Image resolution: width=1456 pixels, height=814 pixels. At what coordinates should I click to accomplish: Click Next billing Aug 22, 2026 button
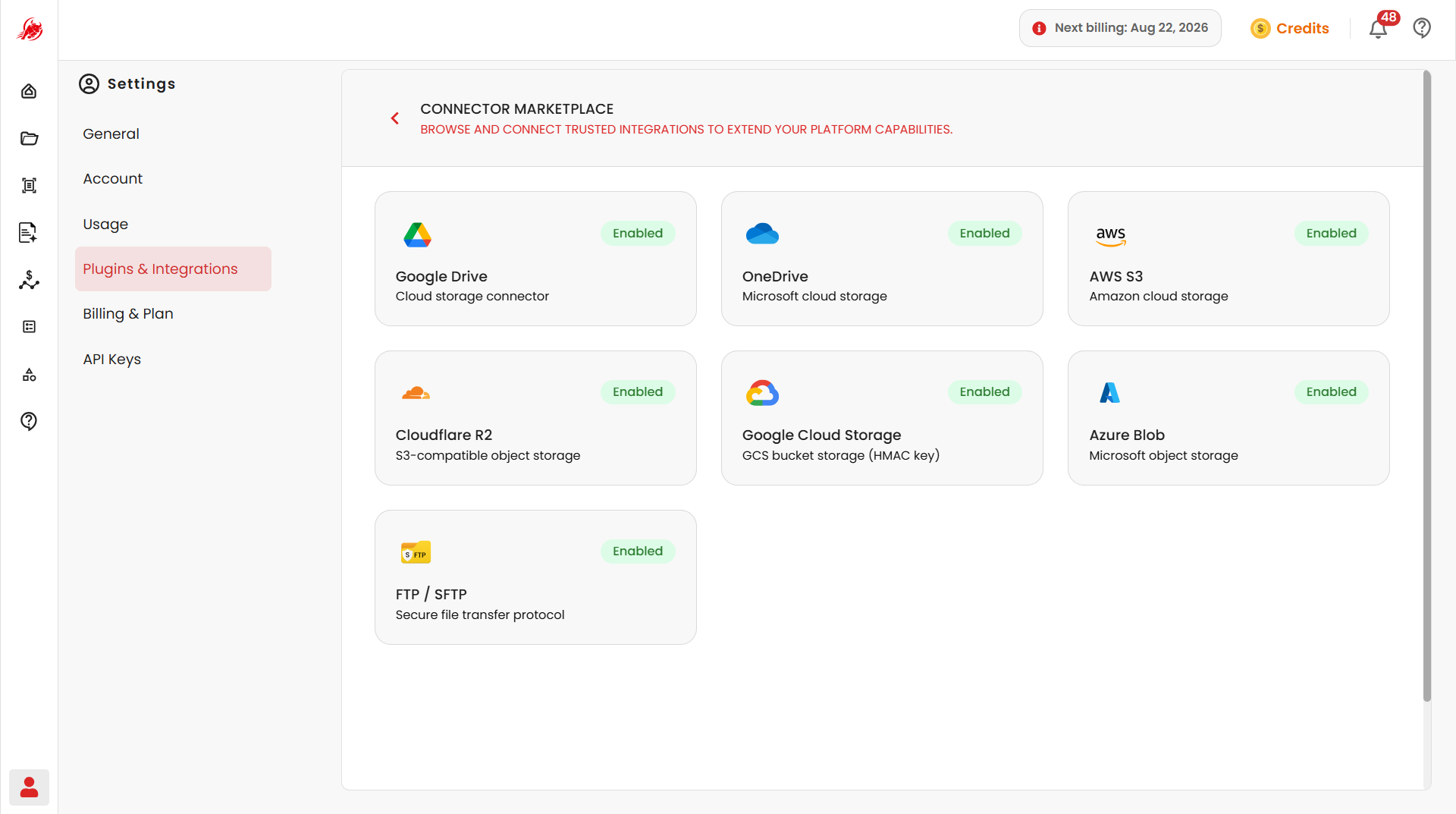click(1120, 28)
